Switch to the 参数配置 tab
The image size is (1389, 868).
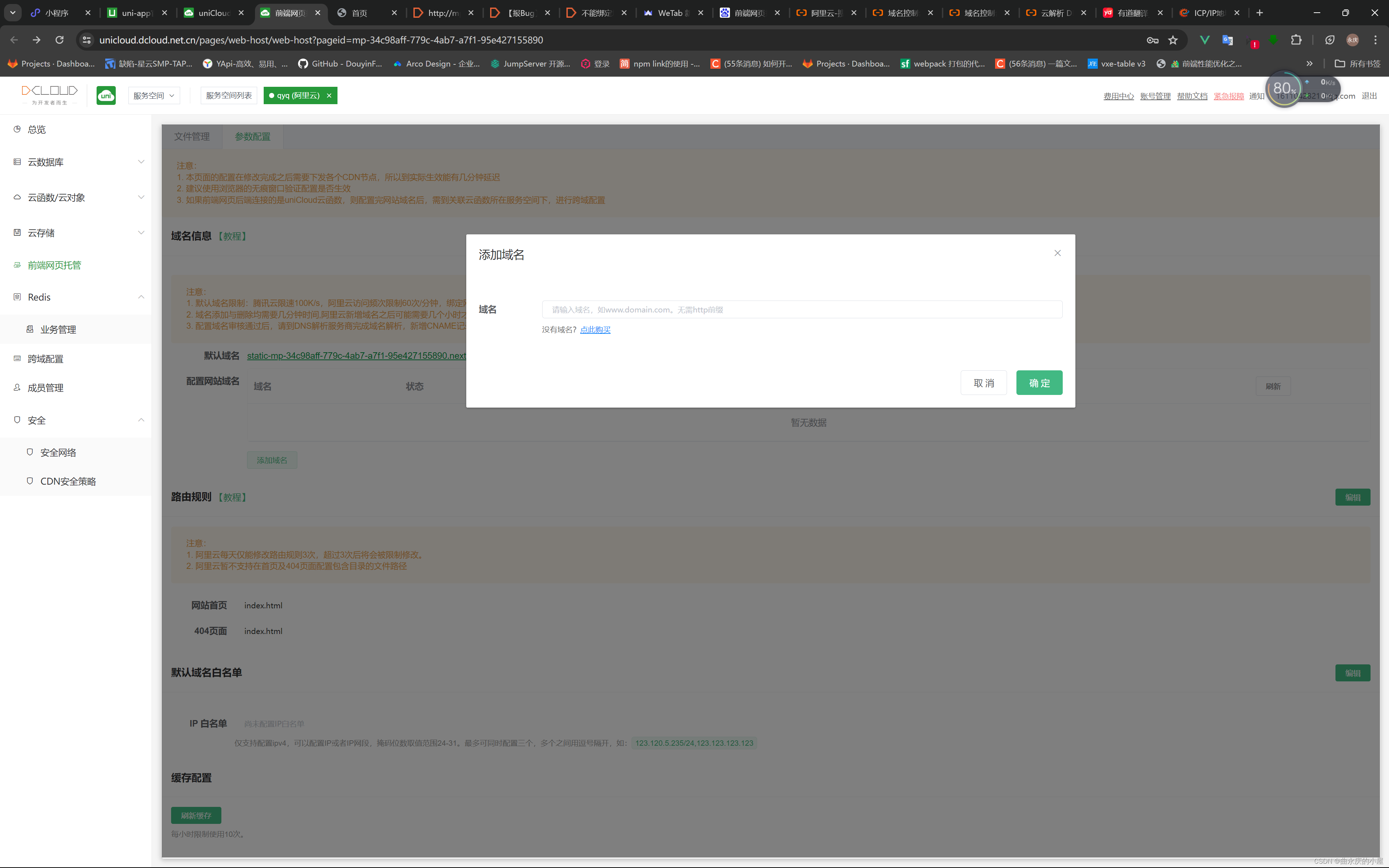[252, 137]
